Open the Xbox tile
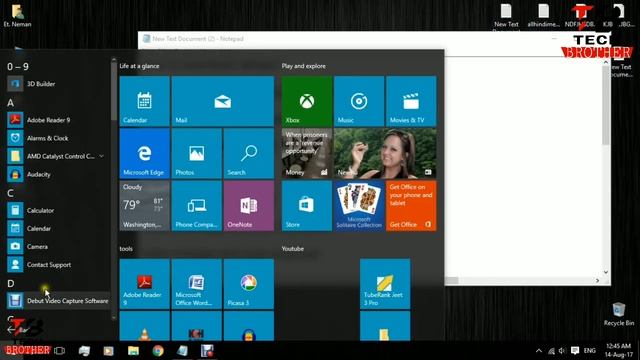Viewport: 640px width, 360px height. (307, 101)
